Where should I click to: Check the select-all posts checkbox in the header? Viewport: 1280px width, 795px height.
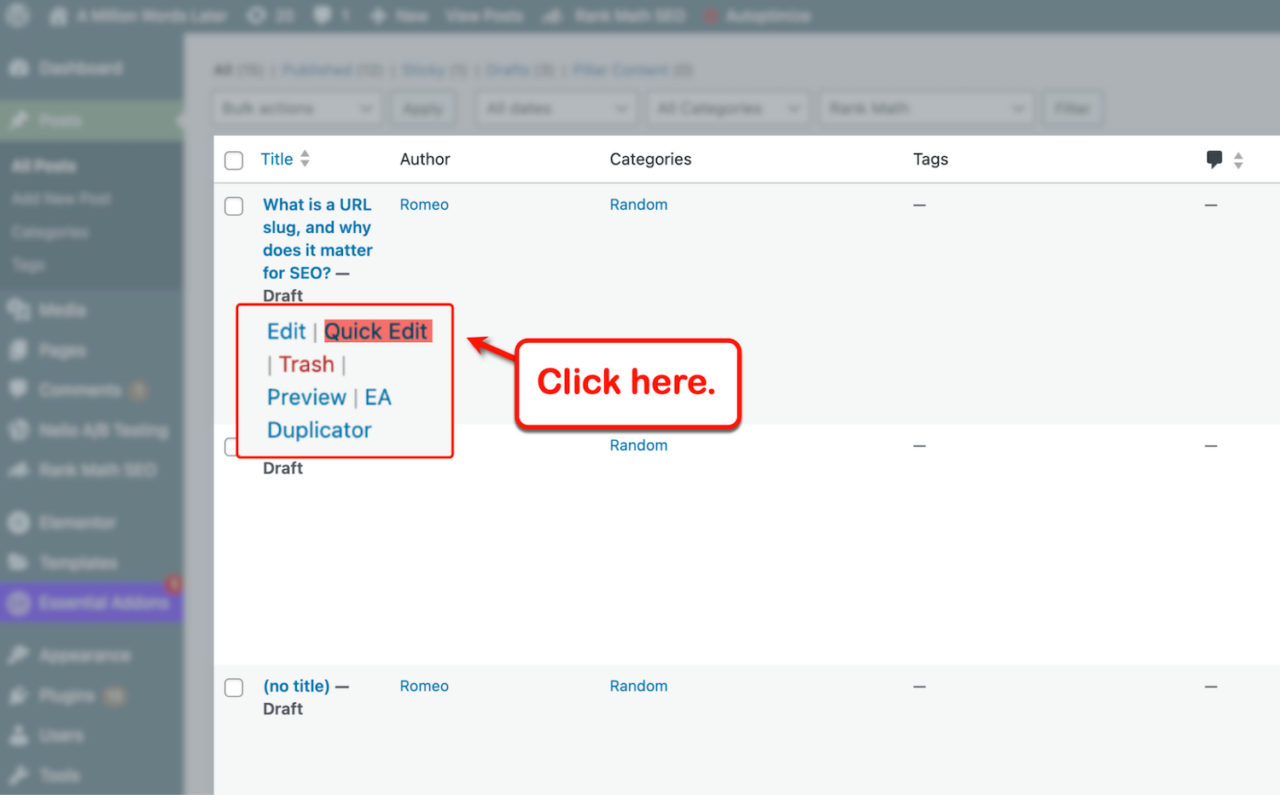(233, 160)
